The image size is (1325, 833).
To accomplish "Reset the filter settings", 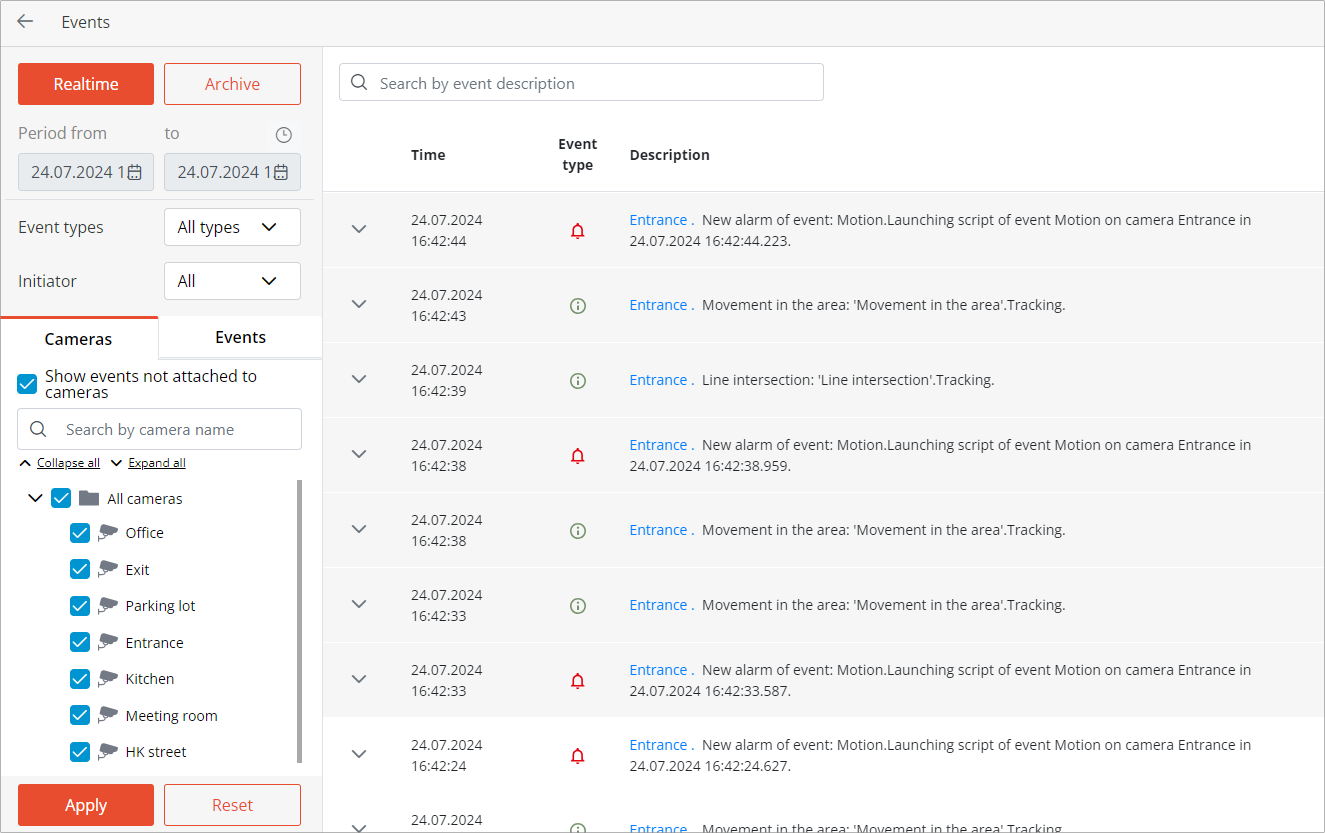I will click(x=232, y=805).
